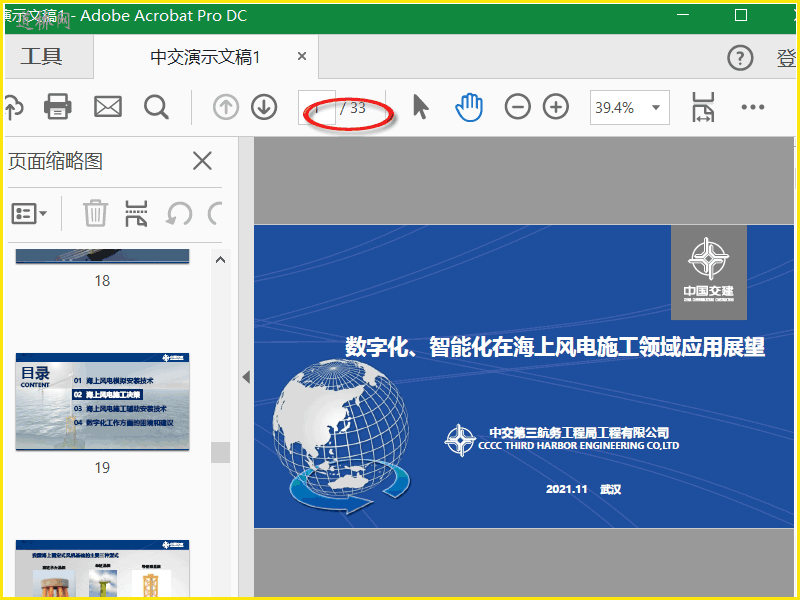800x600 pixels.
Task: Click the fit page width icon
Action: [703, 107]
